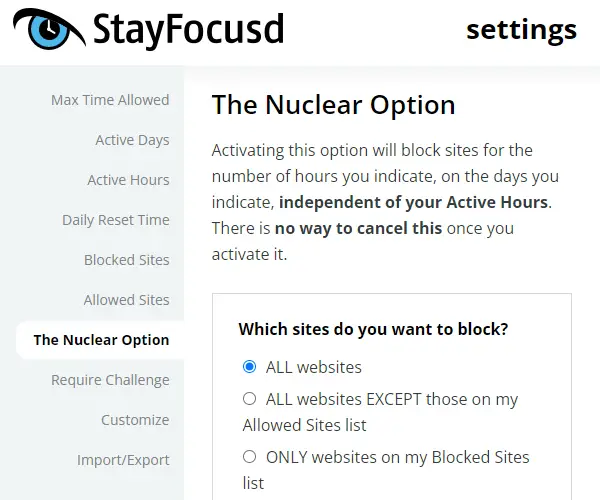Click the StayFocusd eye logo icon
This screenshot has width=600, height=500.
click(49, 29)
